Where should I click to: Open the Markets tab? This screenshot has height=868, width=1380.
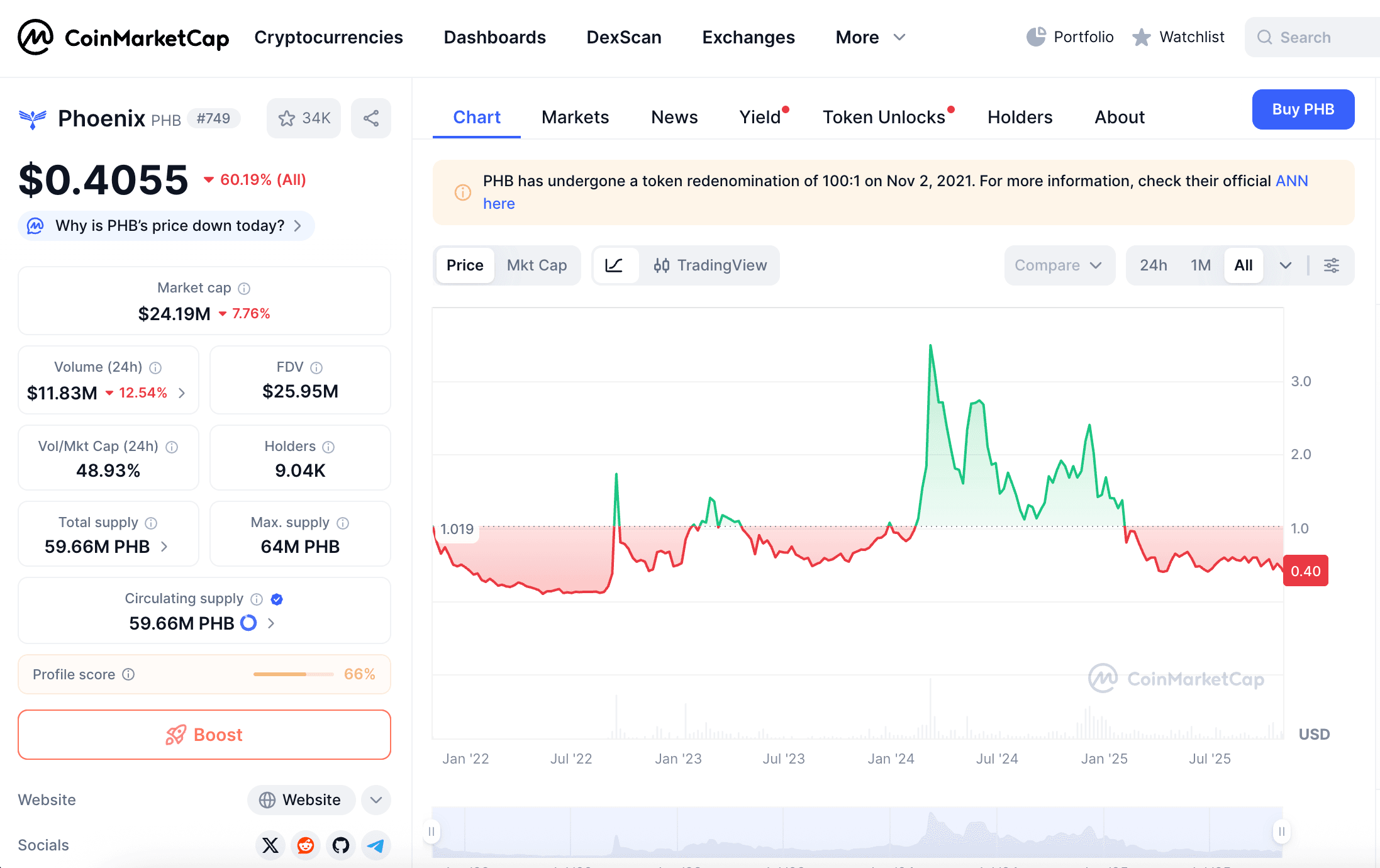pyautogui.click(x=575, y=118)
